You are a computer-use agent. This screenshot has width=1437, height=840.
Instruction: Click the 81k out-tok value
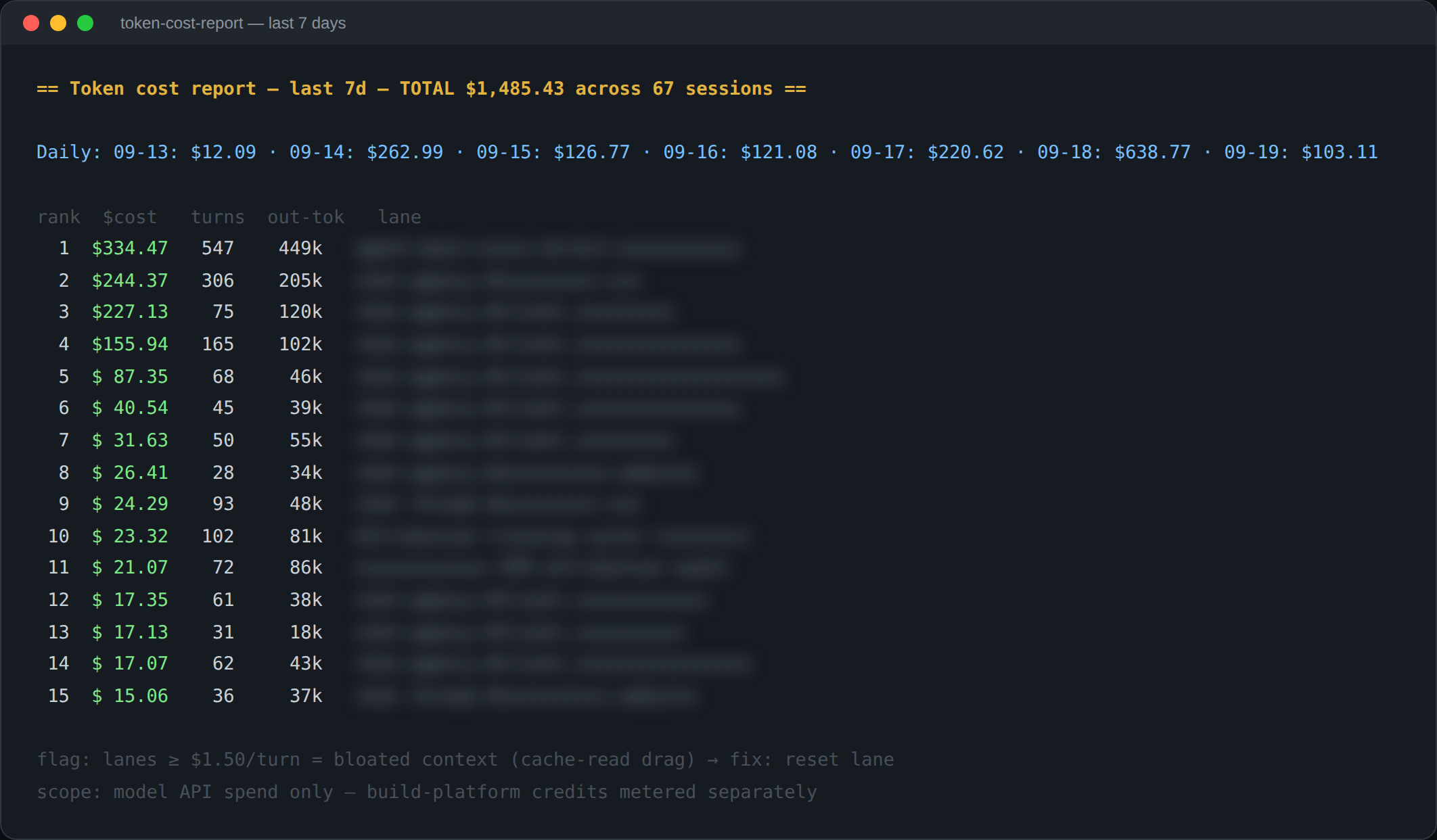[x=306, y=536]
